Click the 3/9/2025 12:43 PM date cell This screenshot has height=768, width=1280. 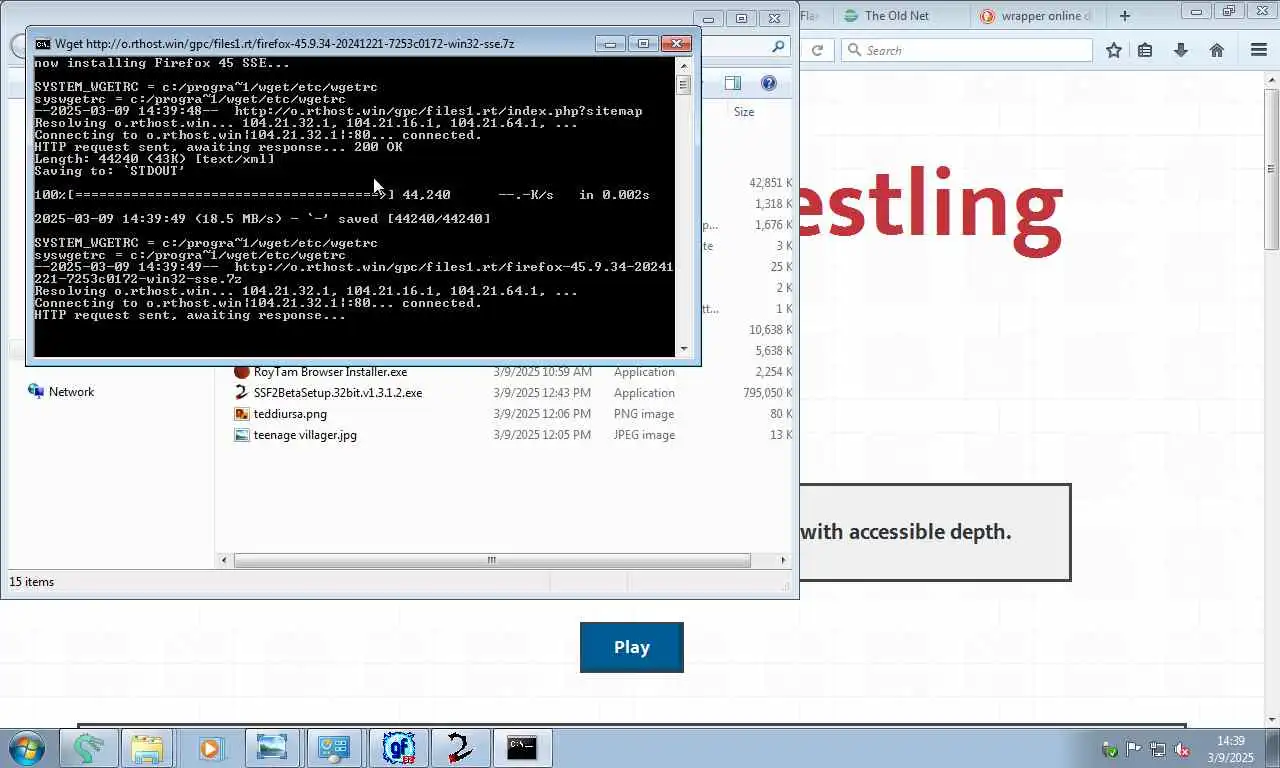pos(542,393)
